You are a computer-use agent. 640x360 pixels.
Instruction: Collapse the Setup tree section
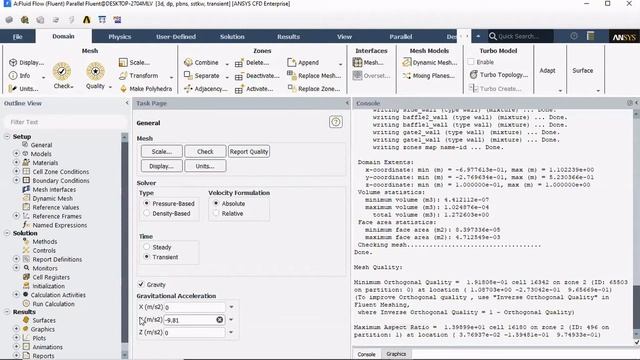click(x=7, y=136)
